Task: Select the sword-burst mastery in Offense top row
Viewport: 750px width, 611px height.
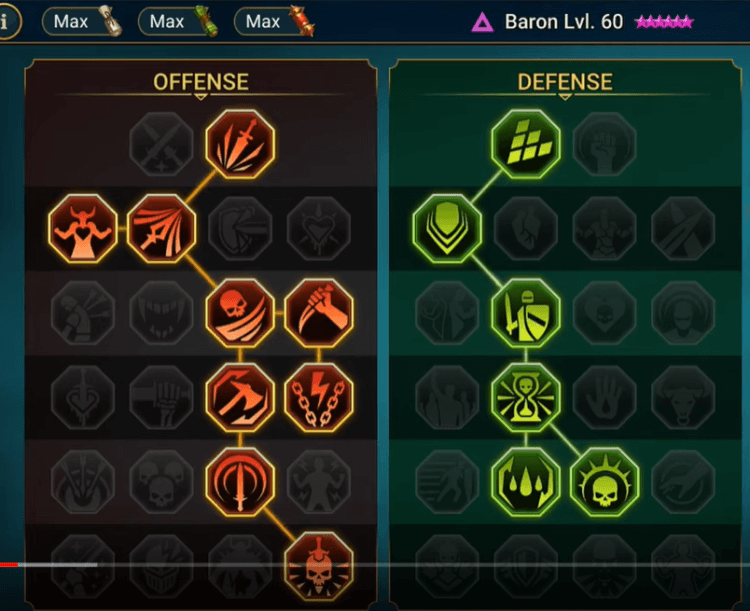Action: (x=240, y=144)
